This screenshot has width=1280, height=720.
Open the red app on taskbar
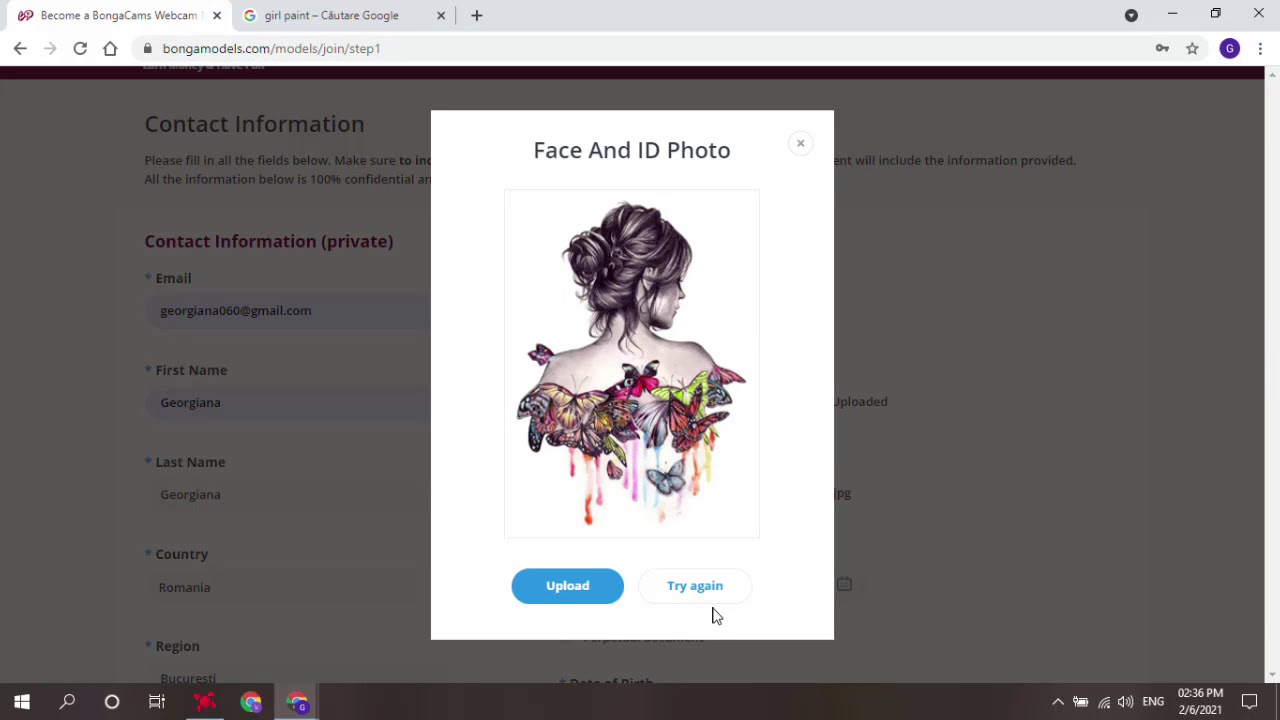(x=204, y=702)
